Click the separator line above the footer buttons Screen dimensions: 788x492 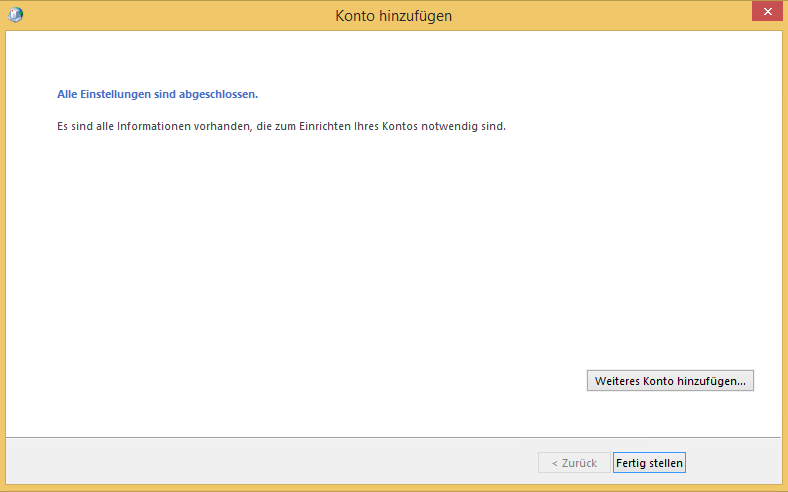pos(394,437)
